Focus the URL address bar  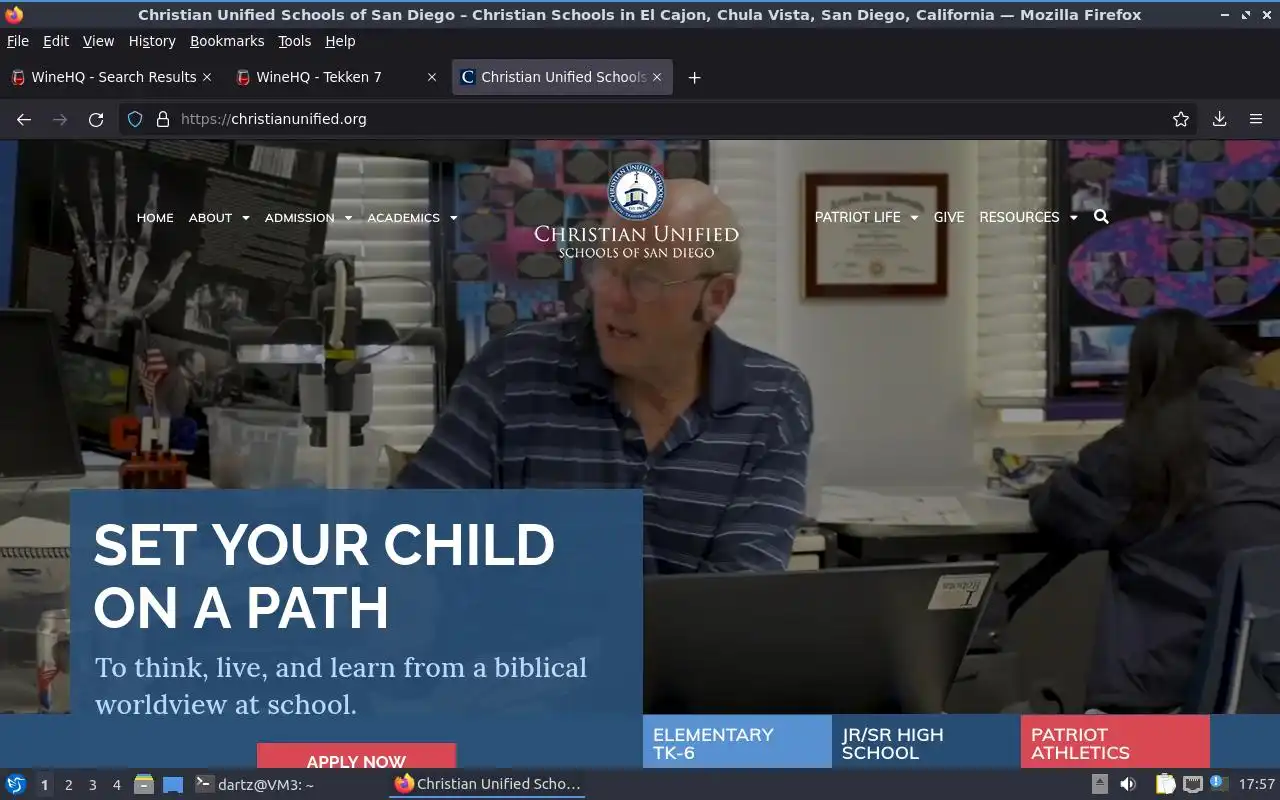point(660,119)
